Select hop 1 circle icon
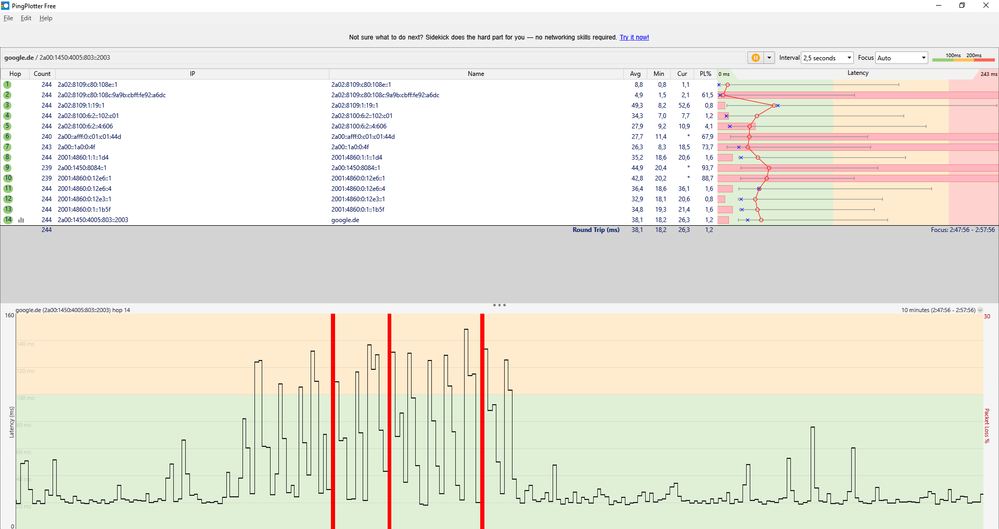999x529 pixels. click(x=8, y=84)
